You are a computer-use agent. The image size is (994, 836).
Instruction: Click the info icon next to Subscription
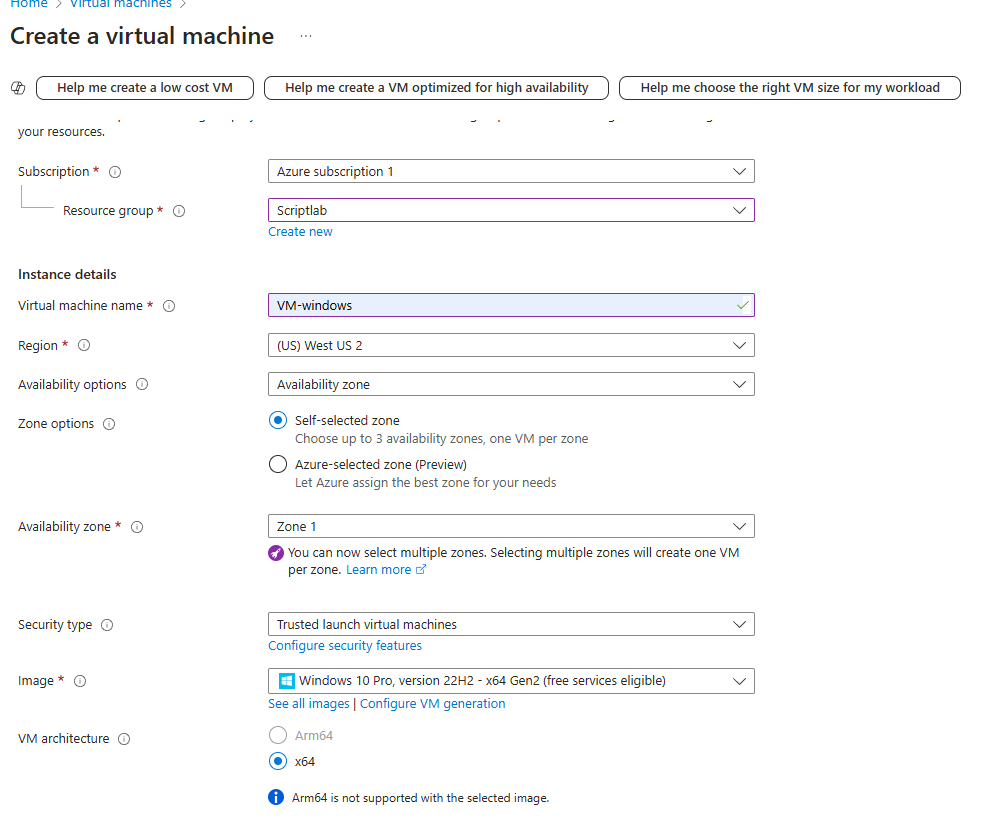click(x=115, y=172)
